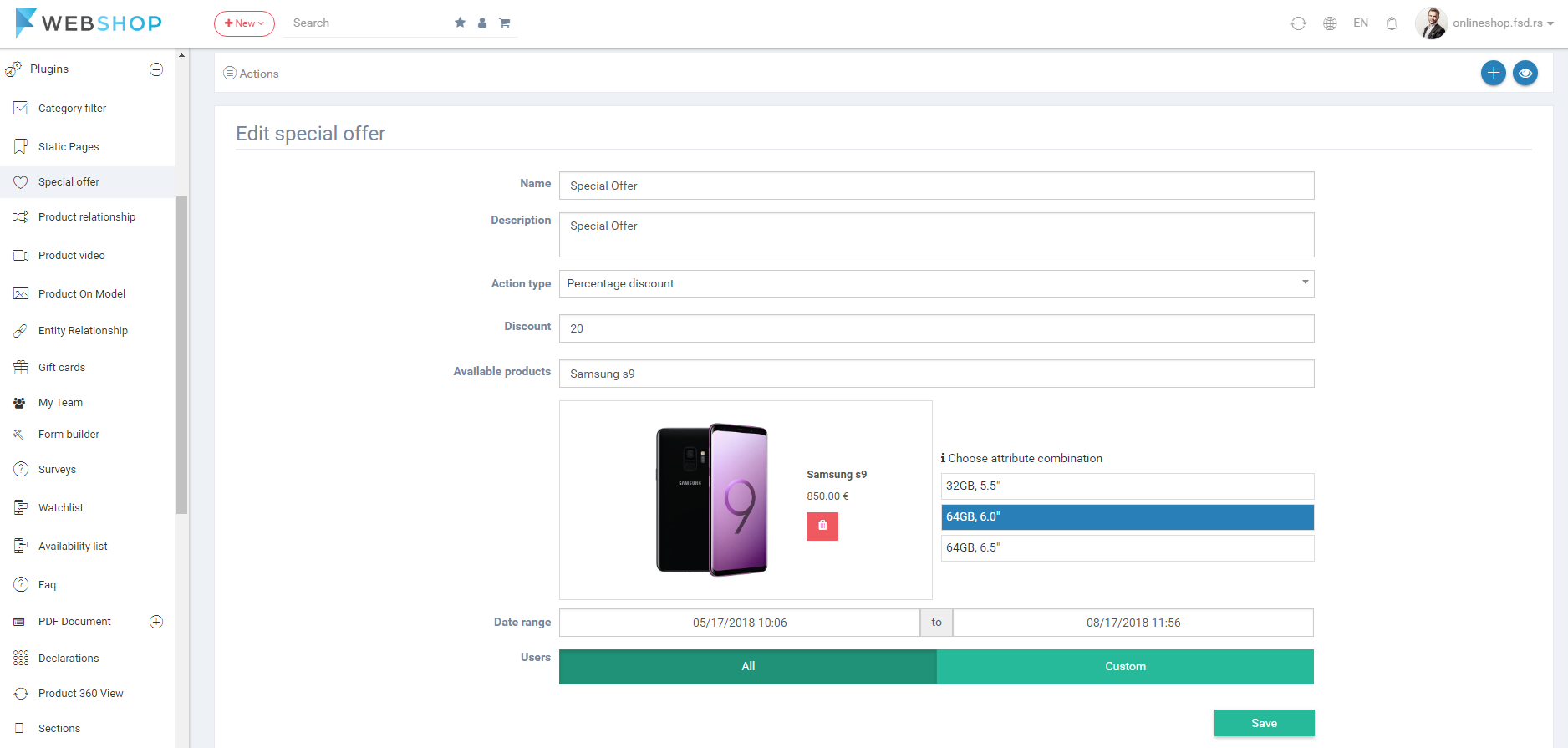The height and width of the screenshot is (748, 1568).
Task: Click the Available products field
Action: coord(936,374)
